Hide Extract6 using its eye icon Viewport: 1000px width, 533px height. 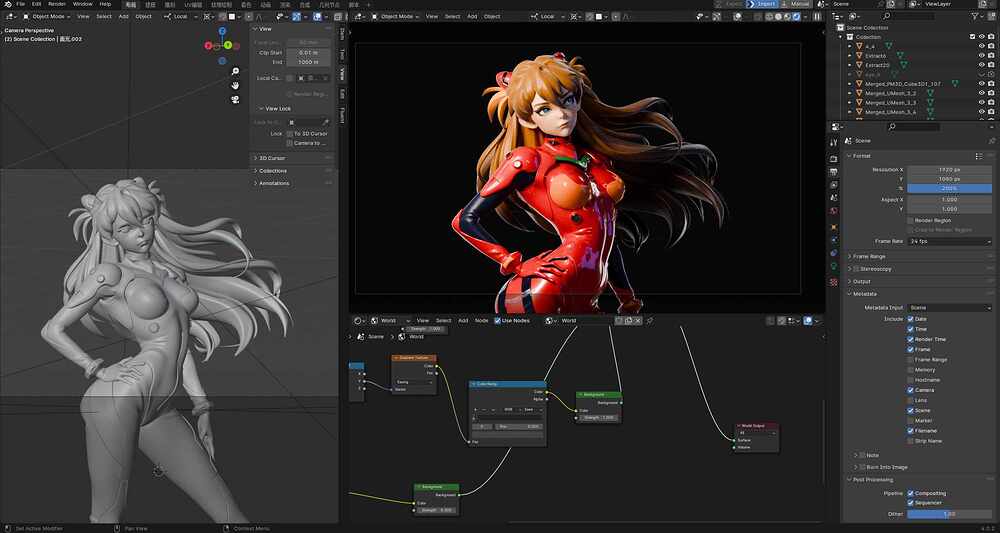[x=982, y=55]
